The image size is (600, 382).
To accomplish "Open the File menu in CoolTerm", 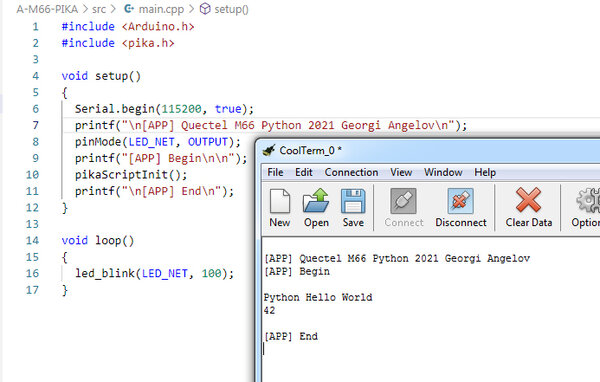I will (275, 172).
